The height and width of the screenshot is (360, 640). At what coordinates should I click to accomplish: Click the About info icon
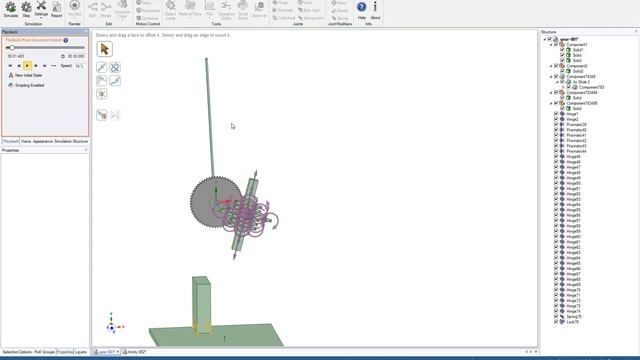click(x=375, y=7)
